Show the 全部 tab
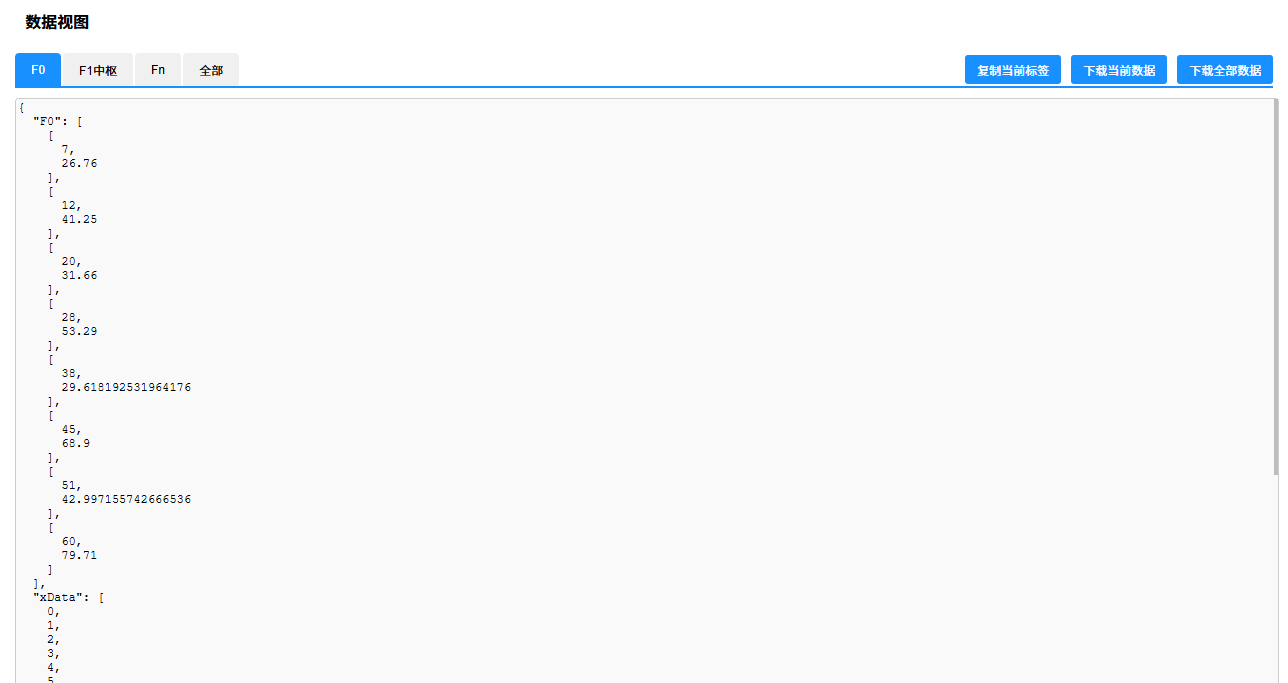The image size is (1288, 683). tap(211, 70)
